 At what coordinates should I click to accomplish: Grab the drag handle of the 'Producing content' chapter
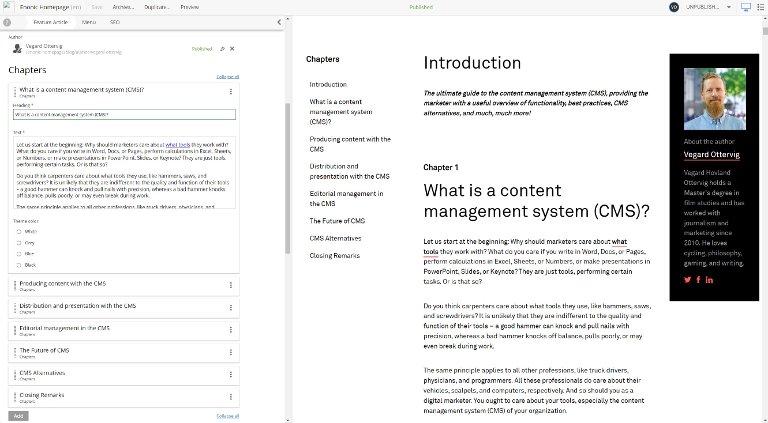click(15, 285)
